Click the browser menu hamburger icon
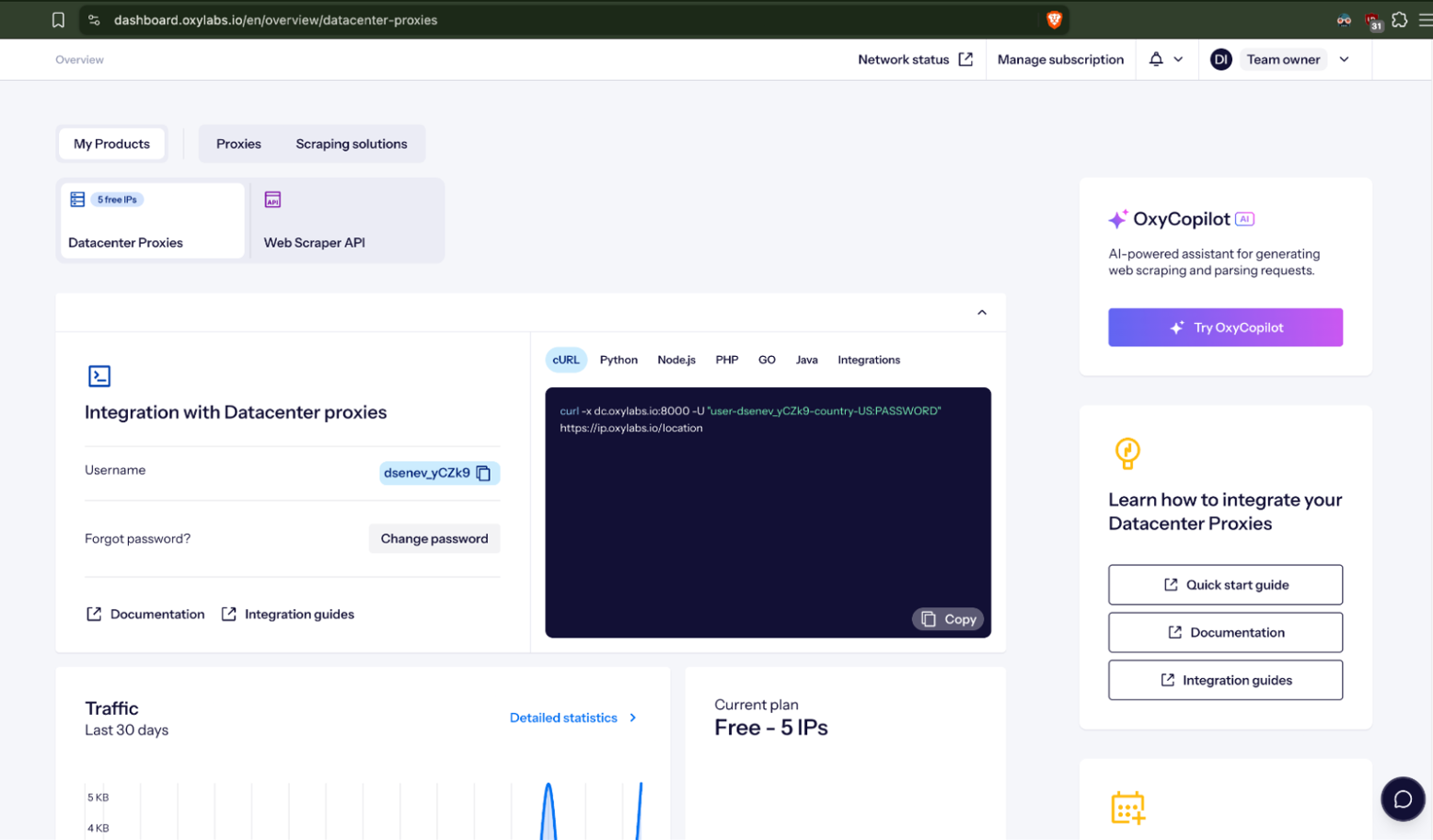Image resolution: width=1433 pixels, height=840 pixels. click(1425, 19)
